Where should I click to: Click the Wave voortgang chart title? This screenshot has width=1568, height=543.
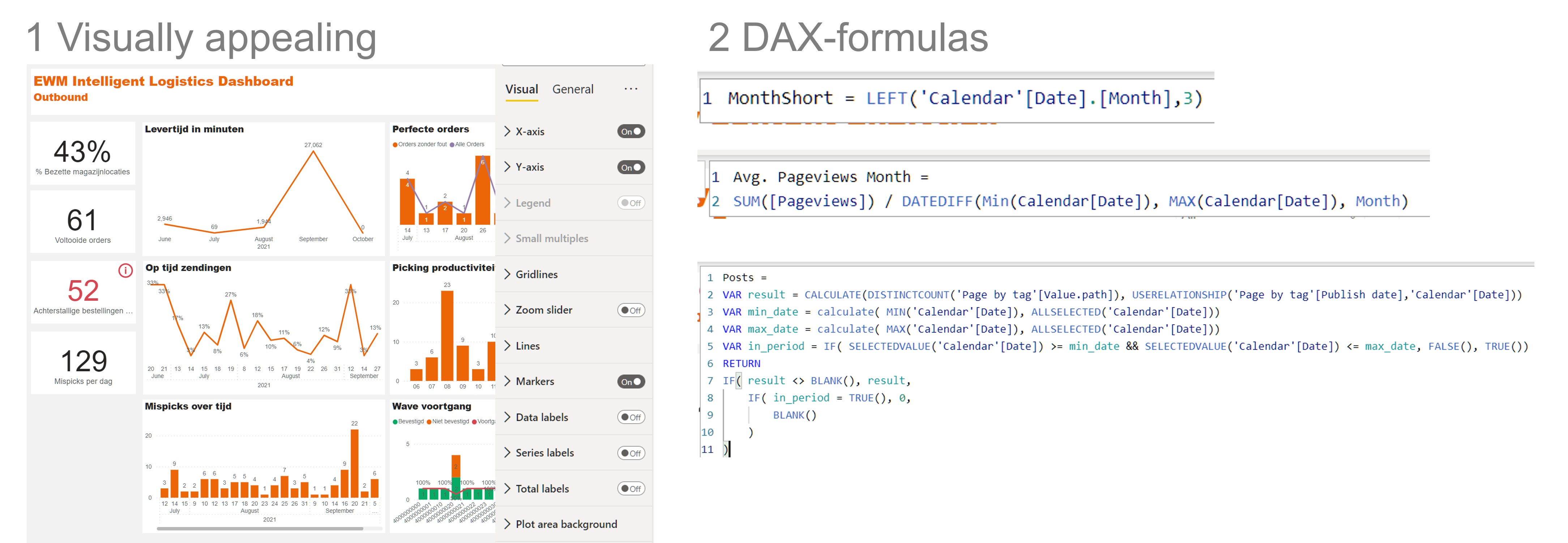(432, 406)
